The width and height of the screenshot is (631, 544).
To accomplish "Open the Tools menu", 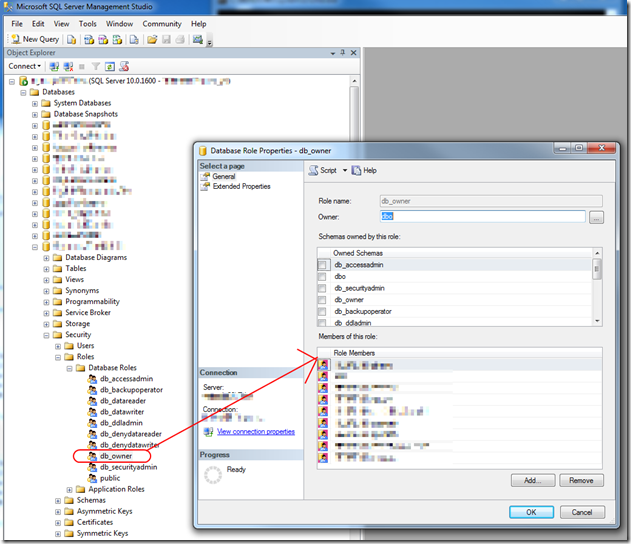I will coord(88,24).
